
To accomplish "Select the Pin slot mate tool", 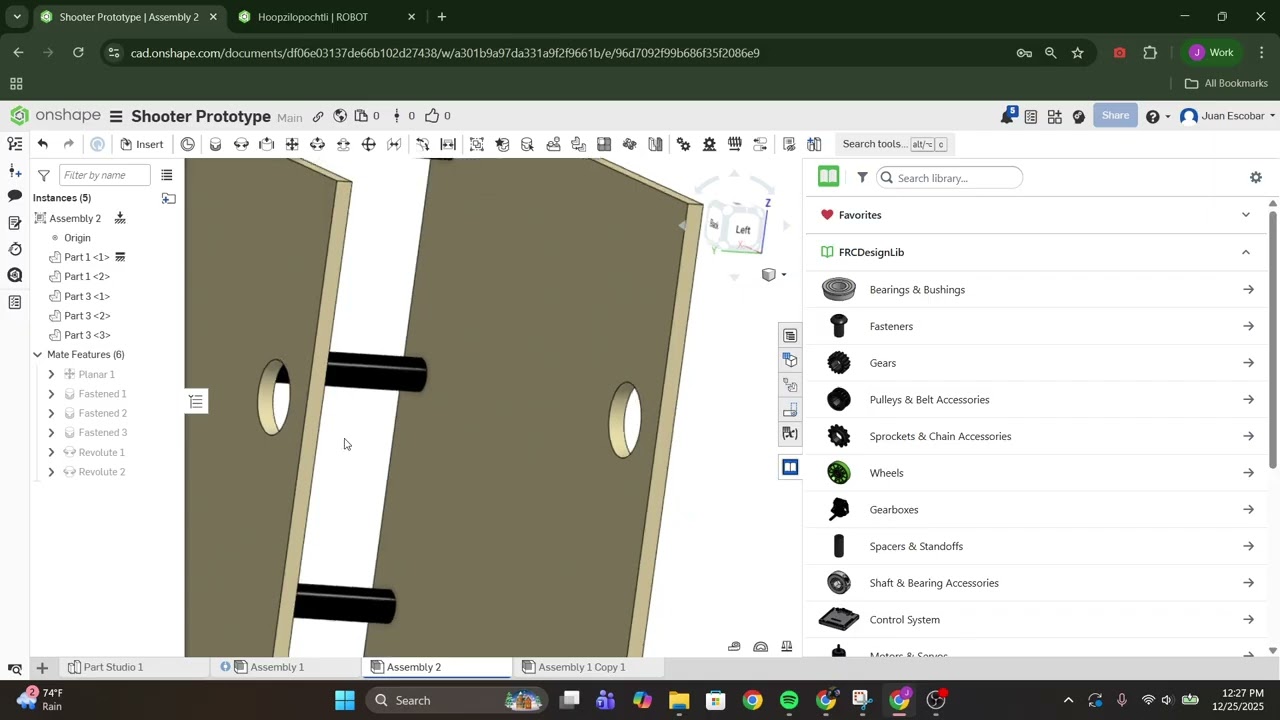I will (343, 144).
